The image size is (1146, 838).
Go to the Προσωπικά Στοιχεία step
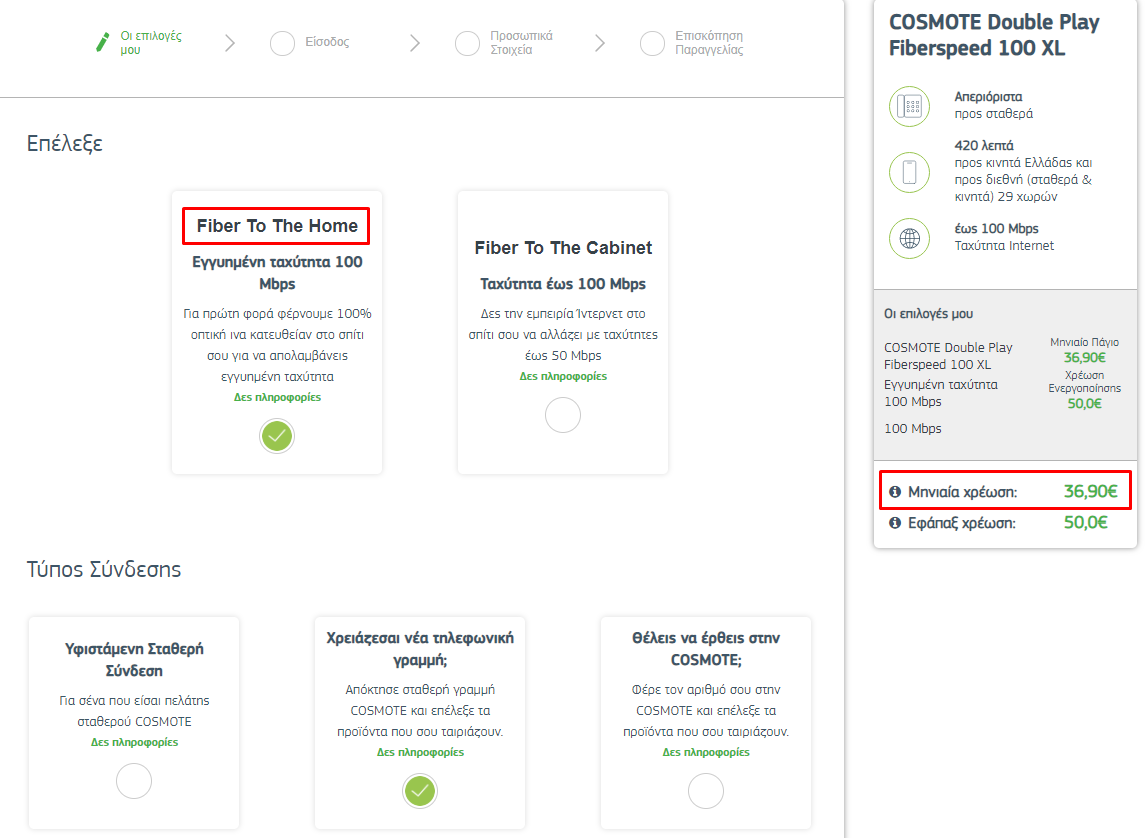(x=521, y=42)
